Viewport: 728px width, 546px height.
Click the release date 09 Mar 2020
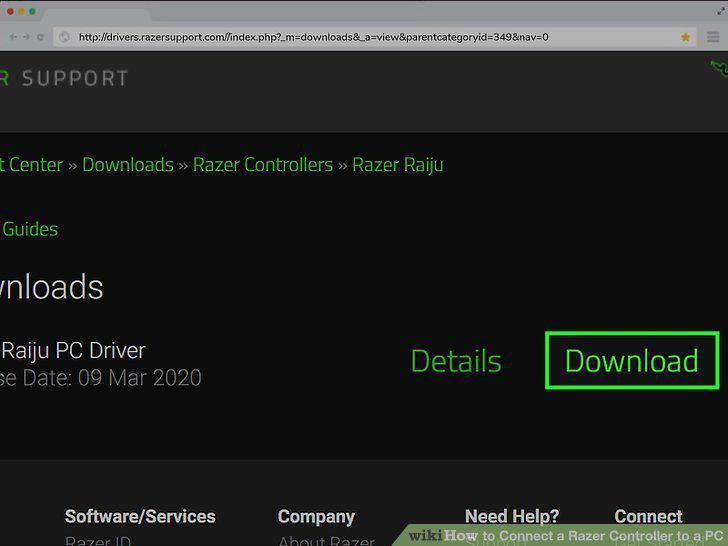point(140,378)
